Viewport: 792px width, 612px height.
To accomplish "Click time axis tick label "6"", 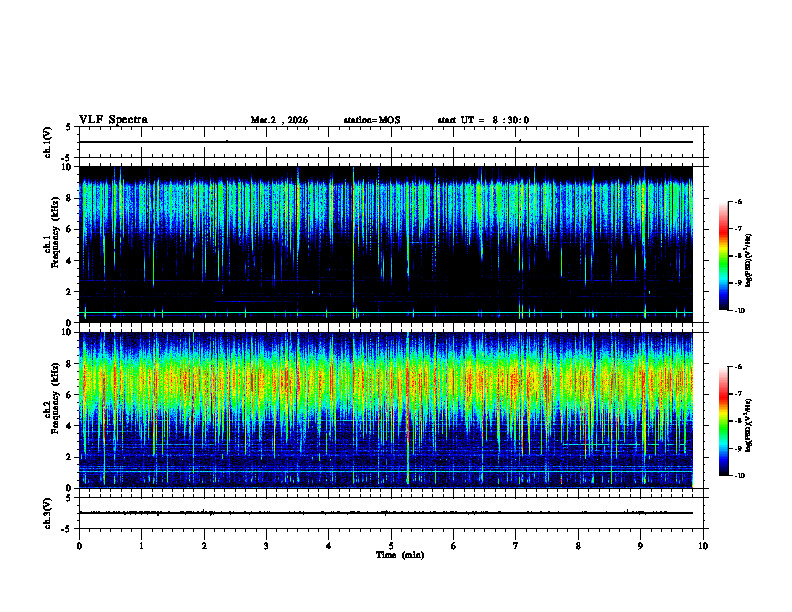I will coord(453,546).
